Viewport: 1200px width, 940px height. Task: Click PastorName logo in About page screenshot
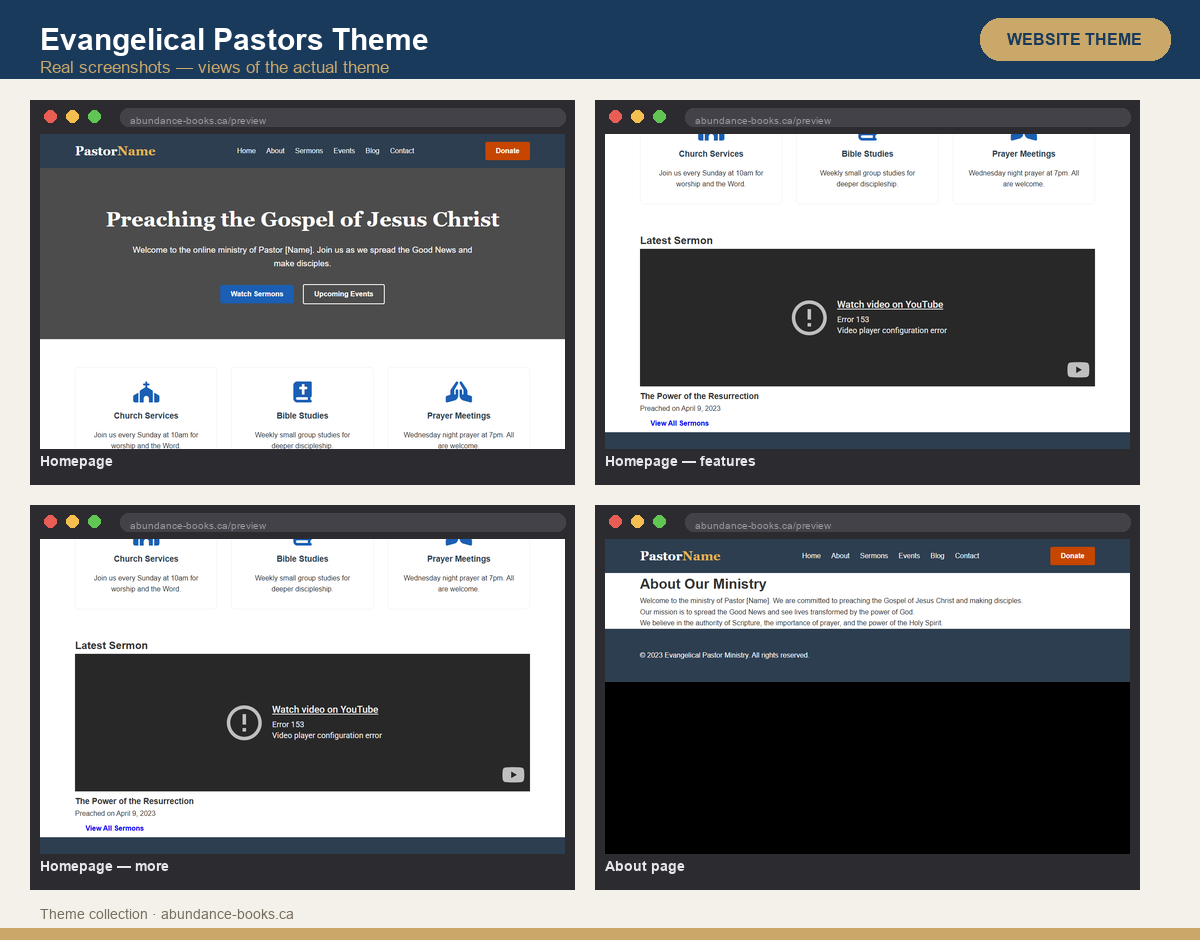[680, 556]
